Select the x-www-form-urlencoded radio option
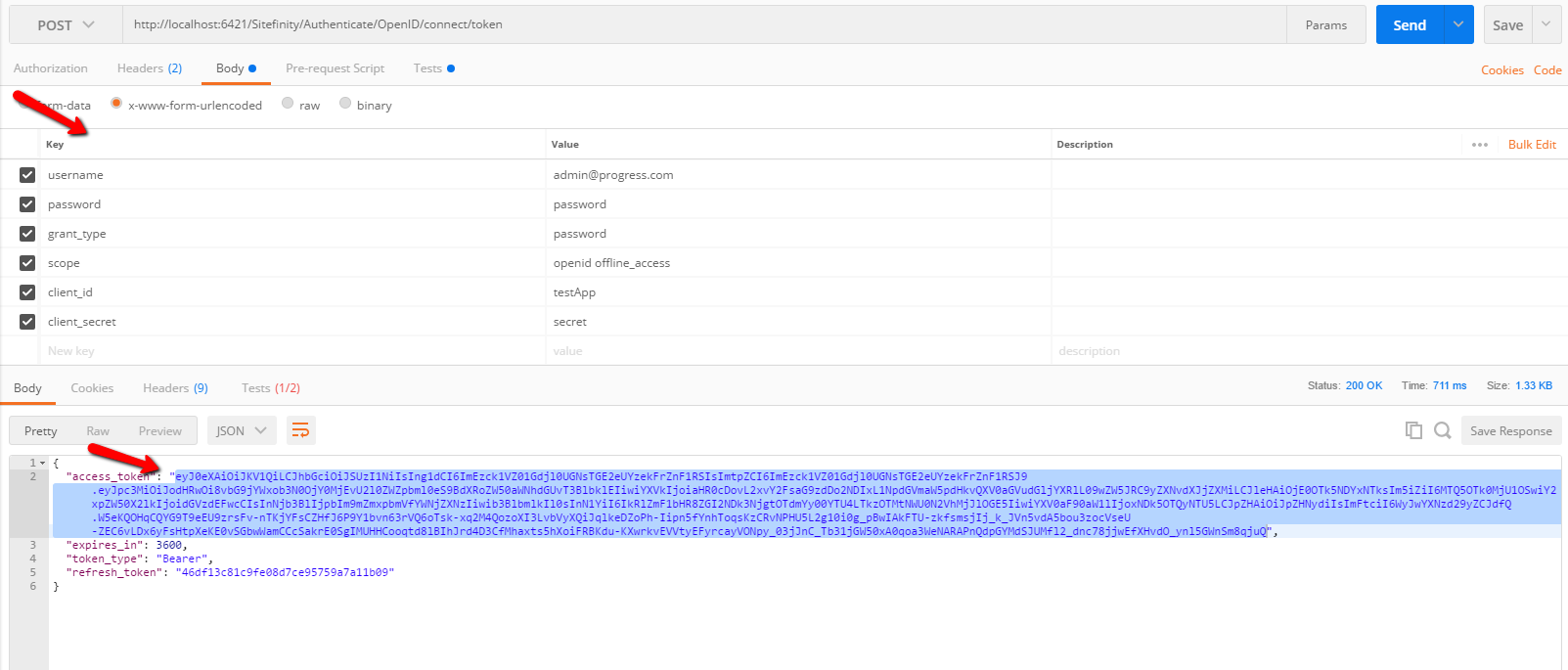The image size is (1568, 670). [116, 104]
